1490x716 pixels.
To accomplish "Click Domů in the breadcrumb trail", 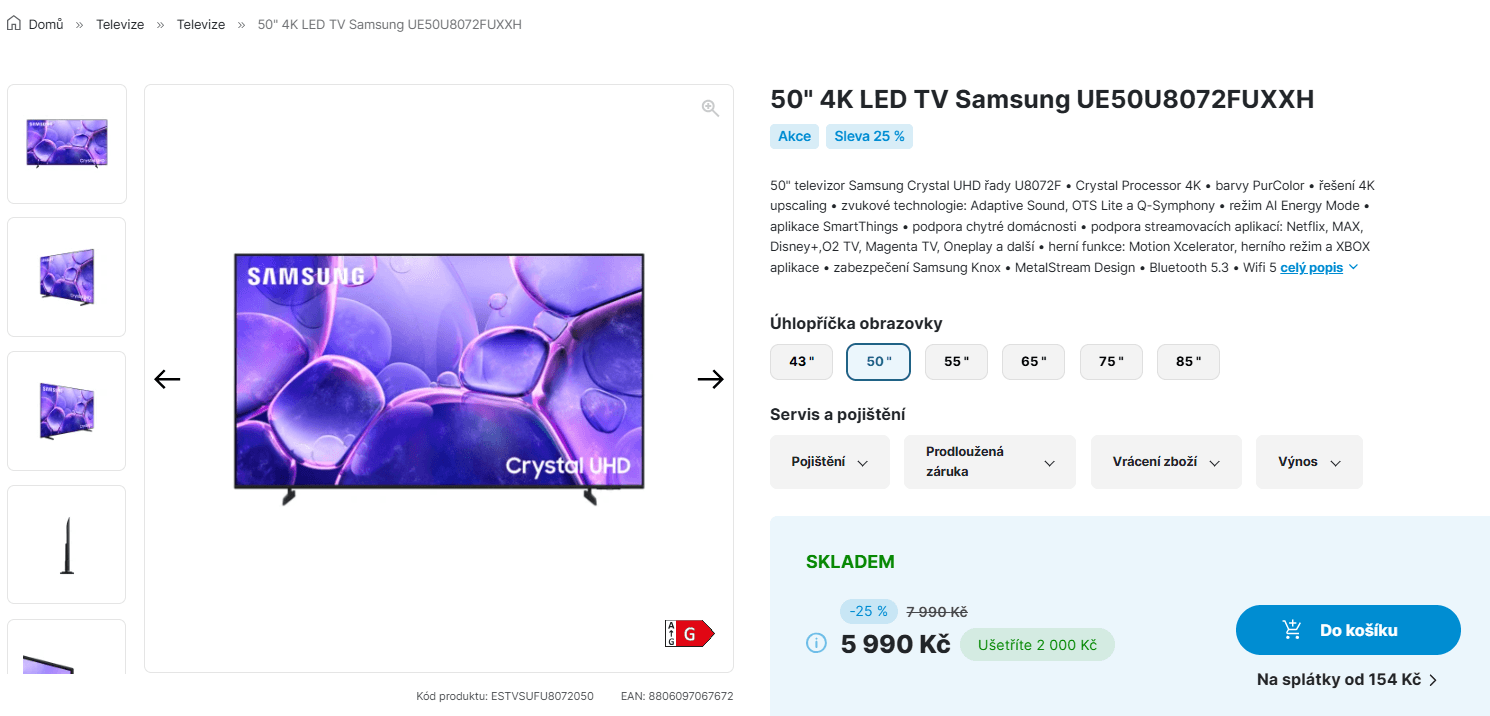I will pyautogui.click(x=44, y=23).
